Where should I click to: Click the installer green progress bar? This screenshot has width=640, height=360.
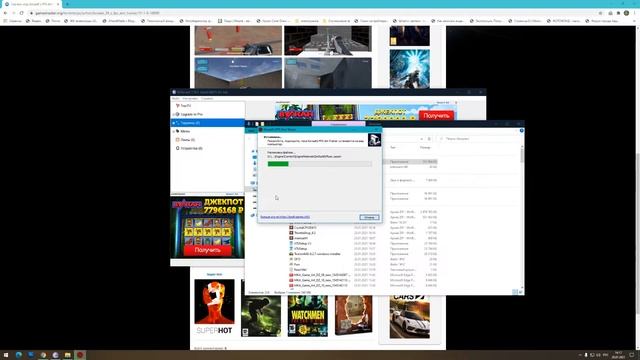tap(320, 164)
